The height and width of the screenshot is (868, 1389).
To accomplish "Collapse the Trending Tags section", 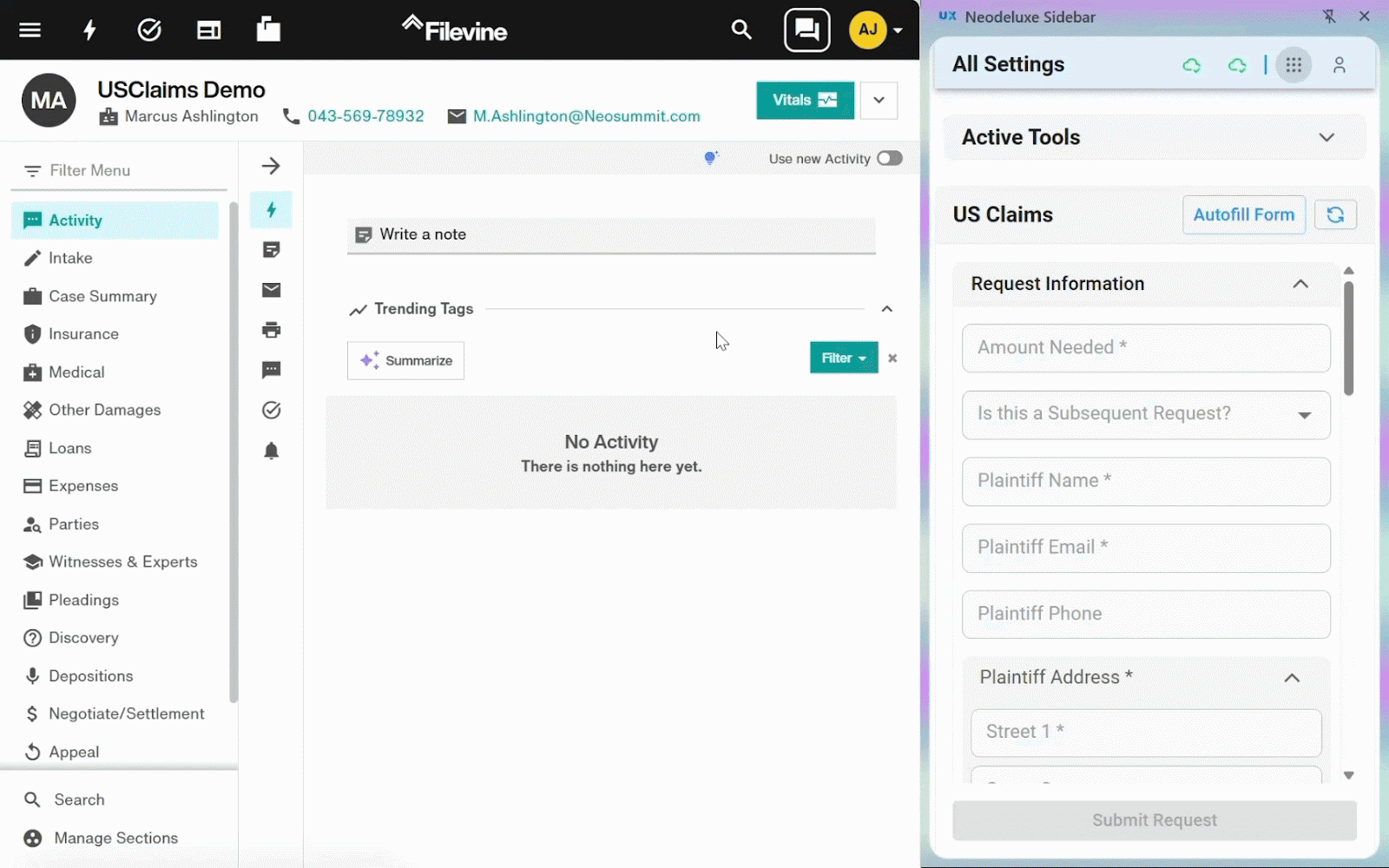I will [x=886, y=309].
